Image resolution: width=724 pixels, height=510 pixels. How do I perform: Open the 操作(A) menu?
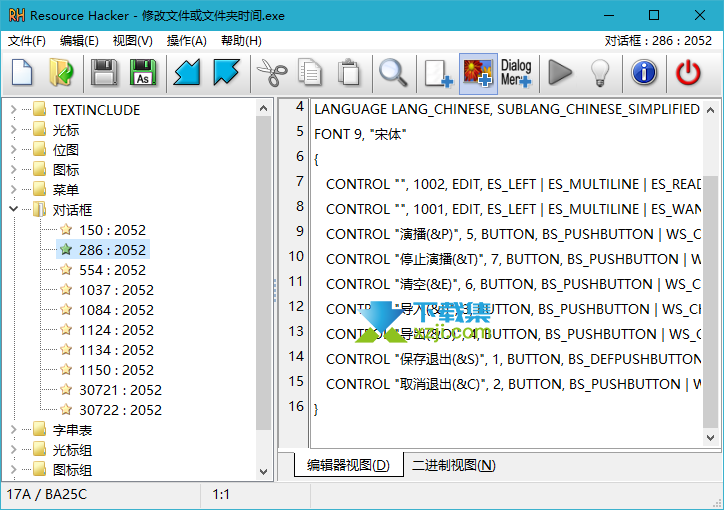point(187,41)
